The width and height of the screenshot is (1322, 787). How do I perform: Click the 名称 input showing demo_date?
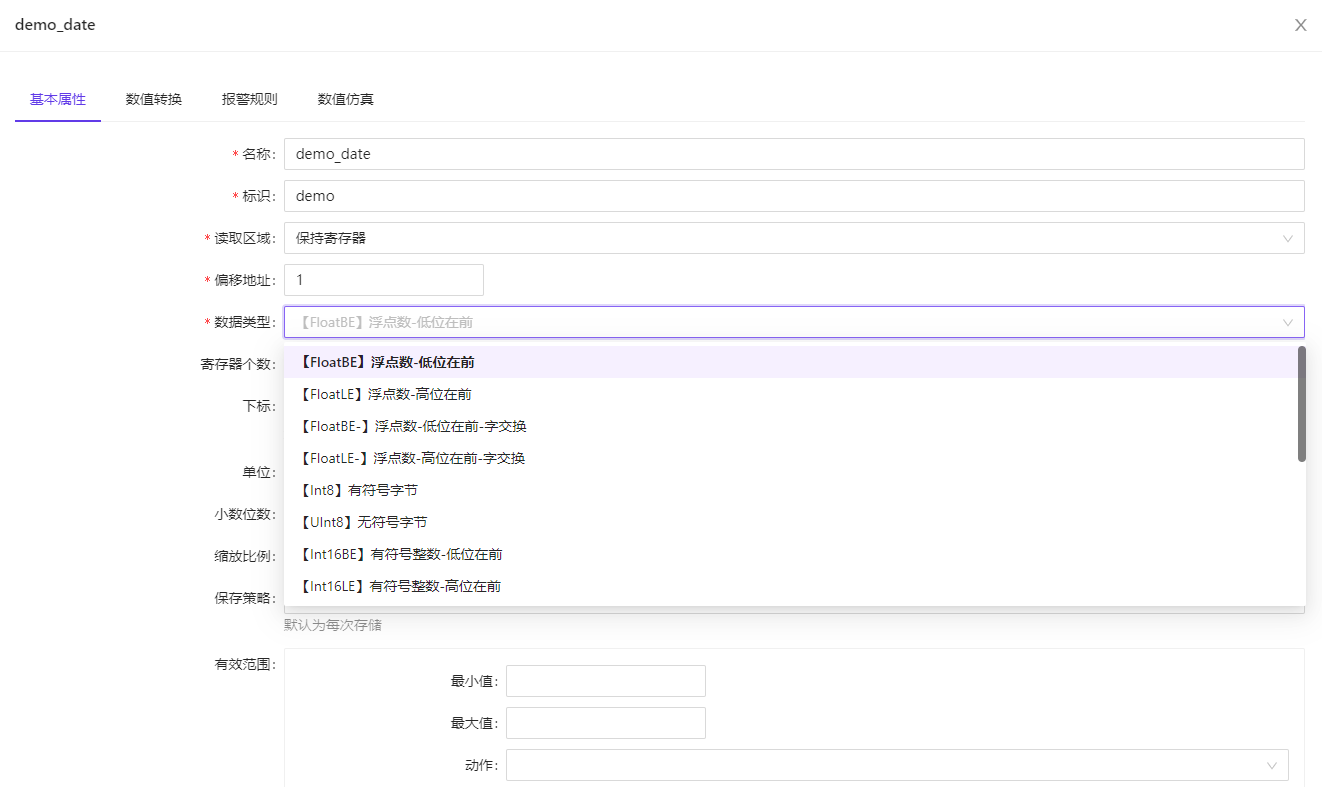(794, 153)
